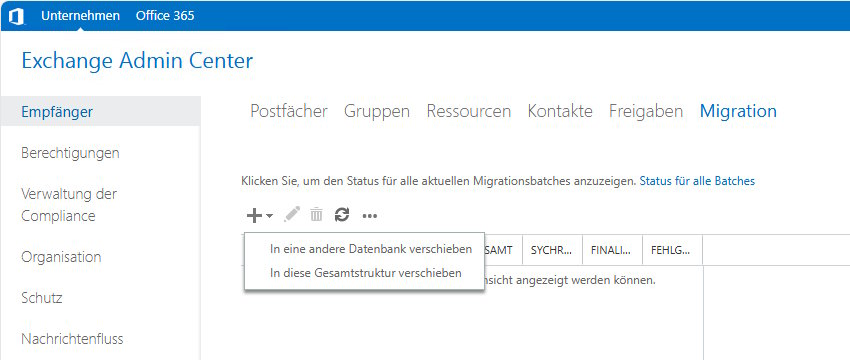Switch to the Gruppen tab
Screen dimensions: 850x360
[377, 112]
